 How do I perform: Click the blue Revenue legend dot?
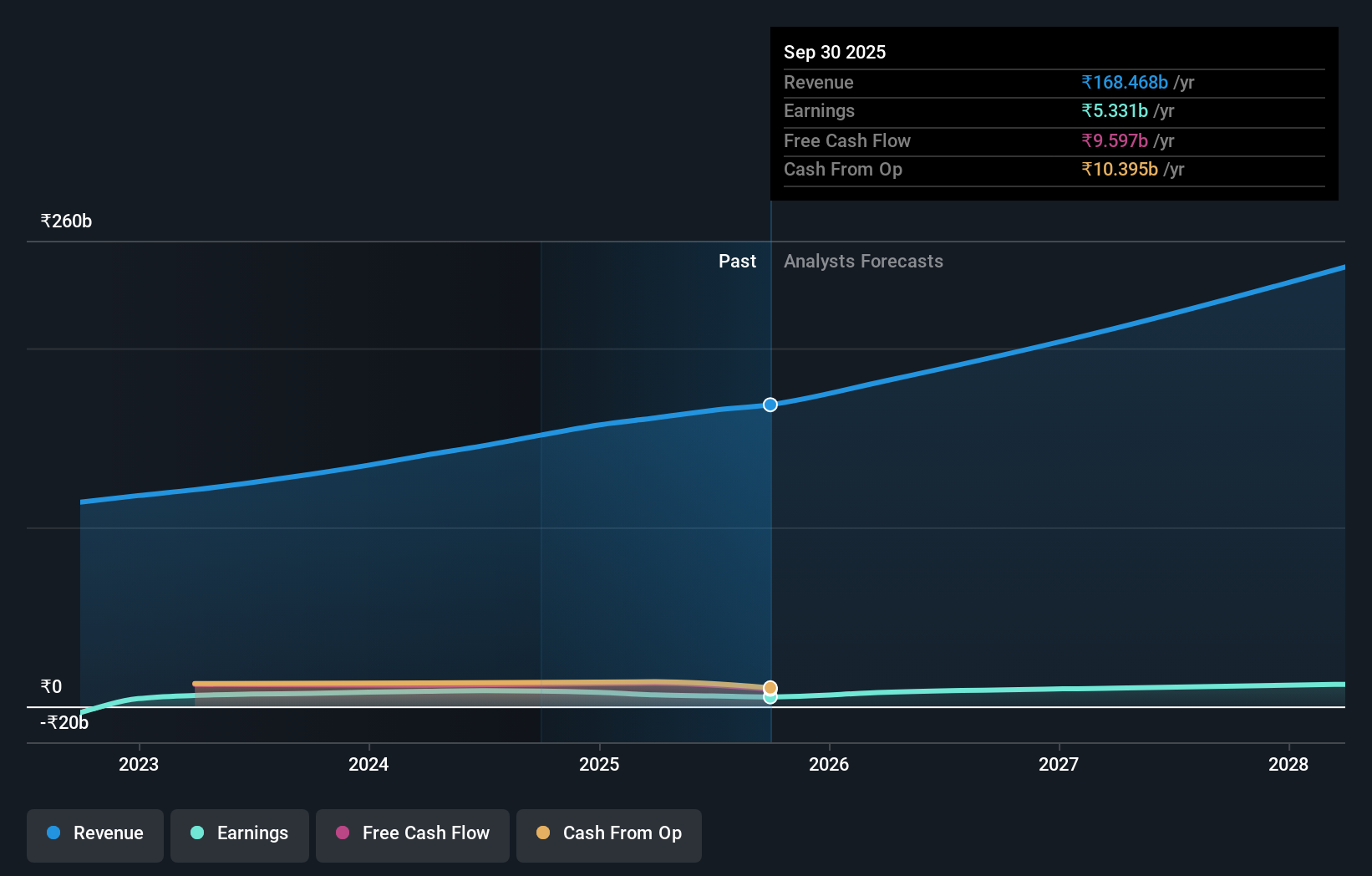[x=53, y=833]
